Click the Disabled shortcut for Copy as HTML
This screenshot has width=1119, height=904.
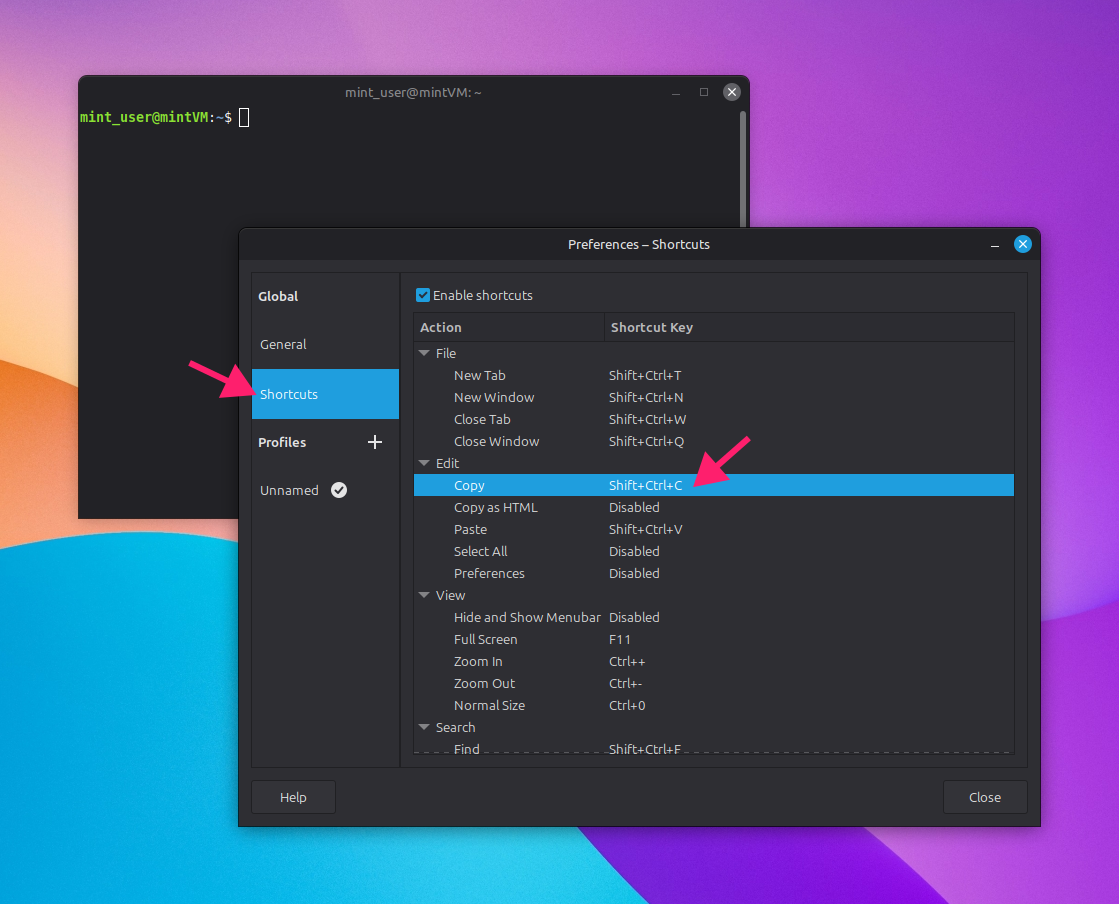tap(634, 507)
